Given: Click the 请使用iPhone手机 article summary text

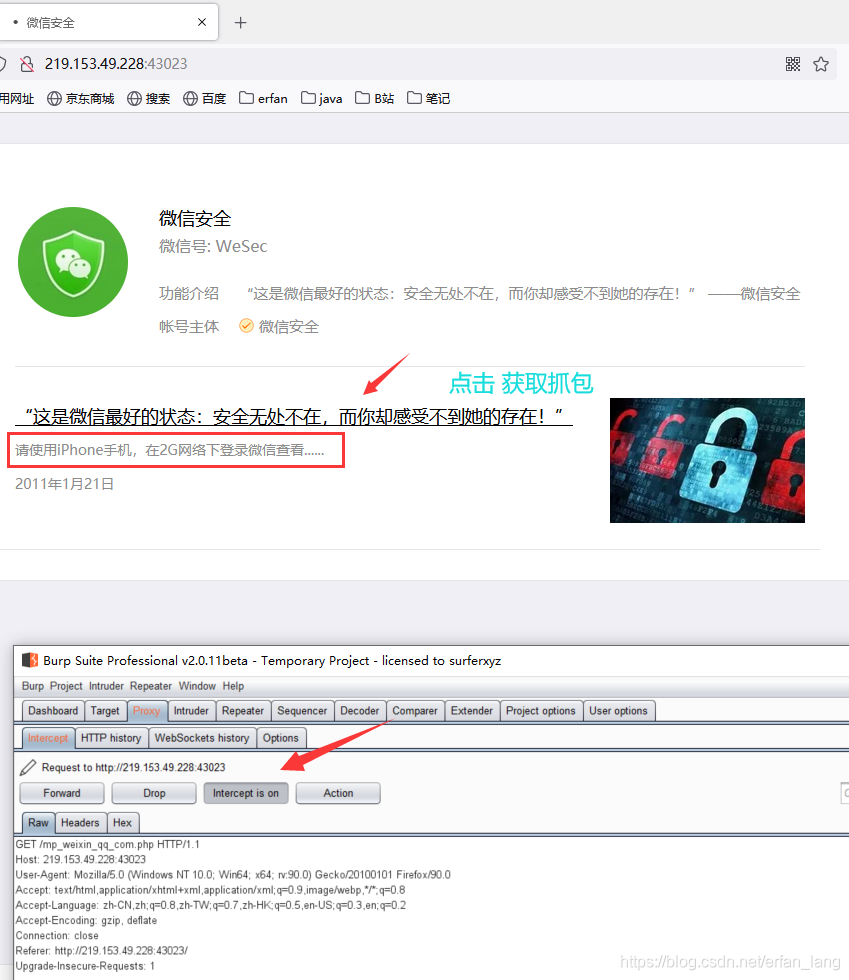Looking at the screenshot, I should (x=169, y=450).
